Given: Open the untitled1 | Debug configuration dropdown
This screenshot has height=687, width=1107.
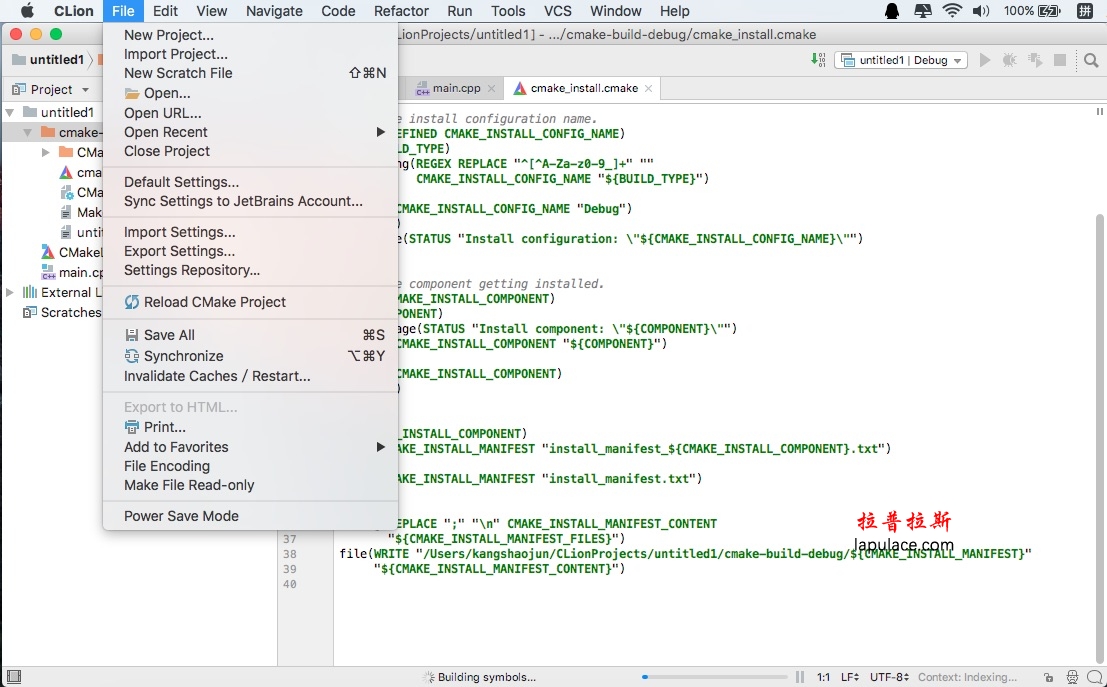Looking at the screenshot, I should [x=901, y=61].
